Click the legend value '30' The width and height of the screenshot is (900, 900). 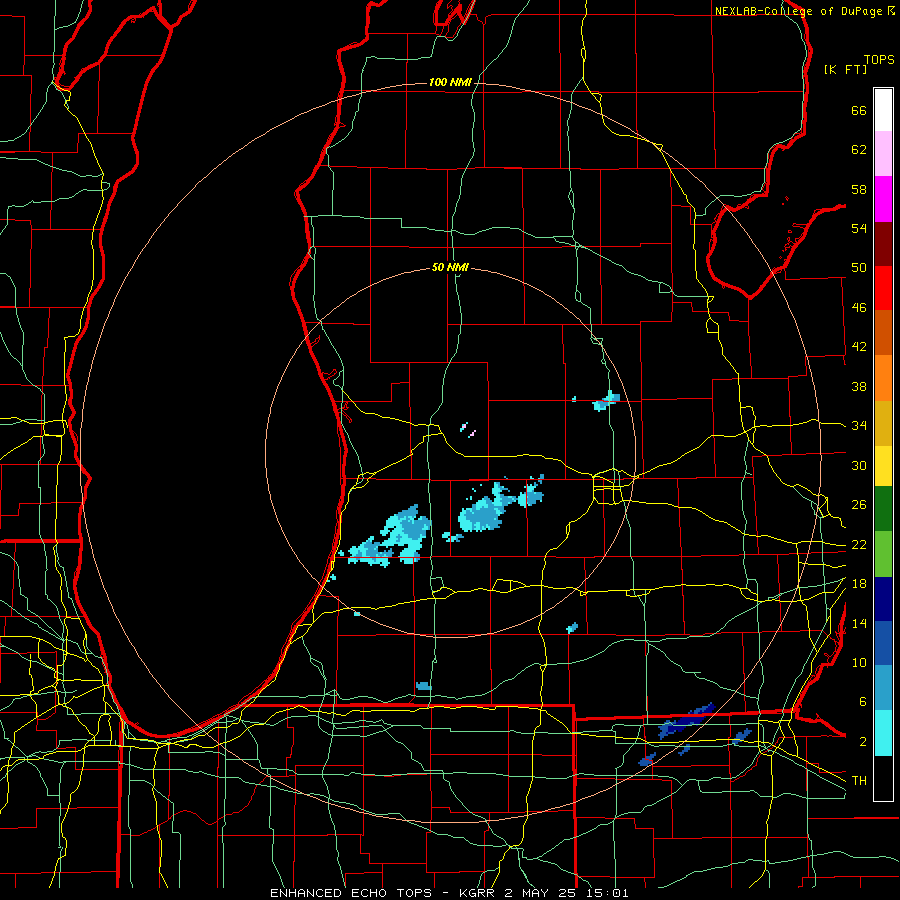pos(859,465)
